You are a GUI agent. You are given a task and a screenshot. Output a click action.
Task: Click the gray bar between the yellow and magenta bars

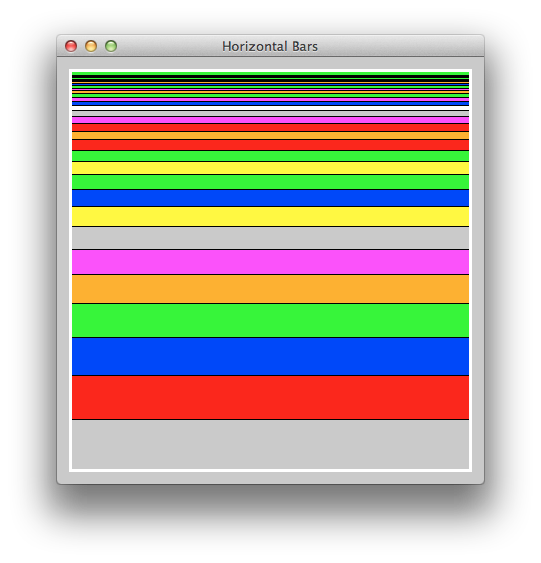point(270,238)
